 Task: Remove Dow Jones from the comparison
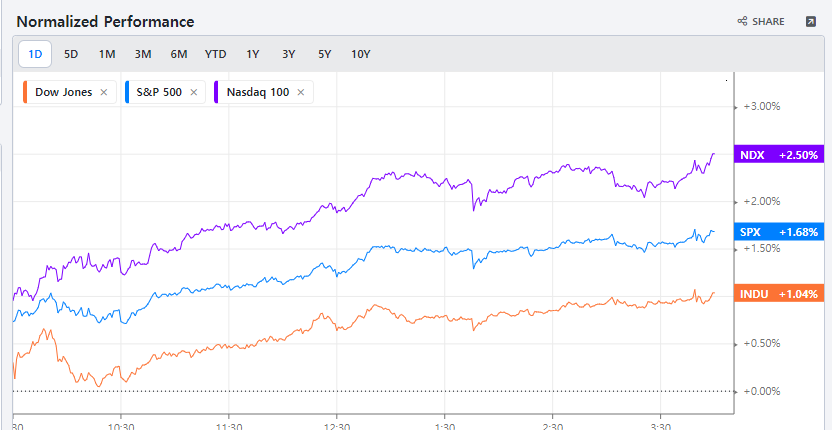tap(104, 92)
